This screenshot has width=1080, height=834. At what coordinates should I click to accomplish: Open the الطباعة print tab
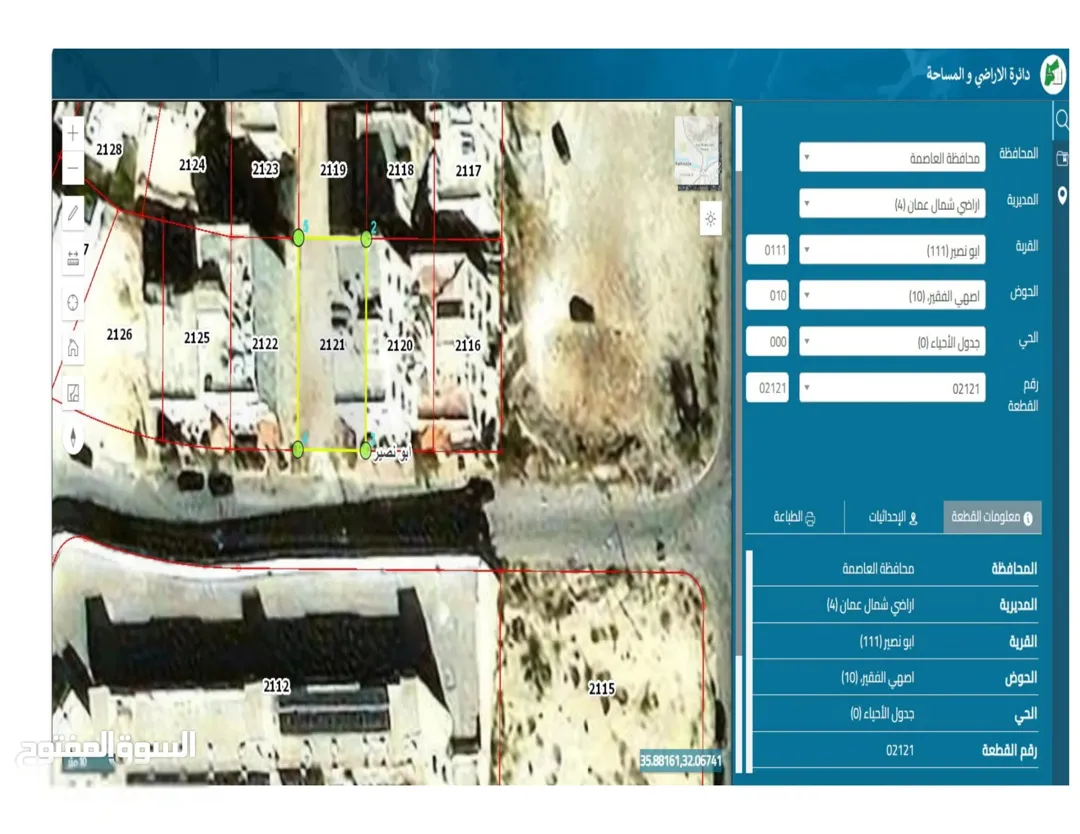coord(794,517)
